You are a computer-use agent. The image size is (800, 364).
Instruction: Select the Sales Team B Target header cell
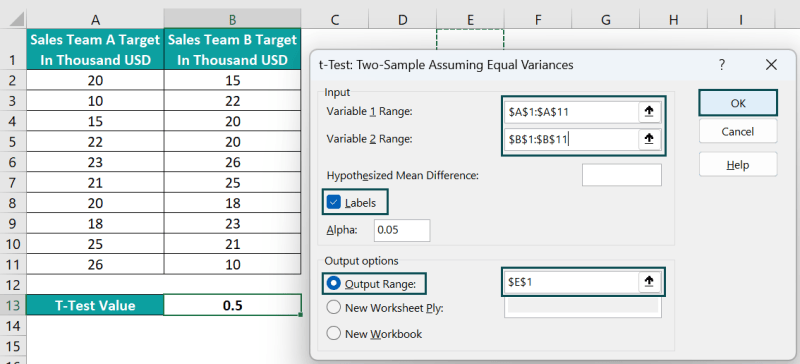pyautogui.click(x=232, y=49)
